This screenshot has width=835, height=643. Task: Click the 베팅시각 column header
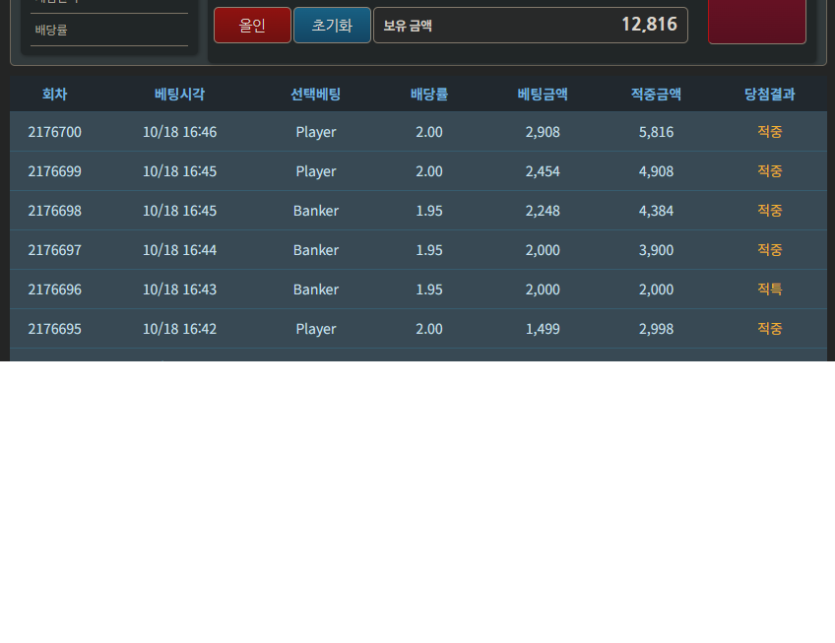coord(180,94)
